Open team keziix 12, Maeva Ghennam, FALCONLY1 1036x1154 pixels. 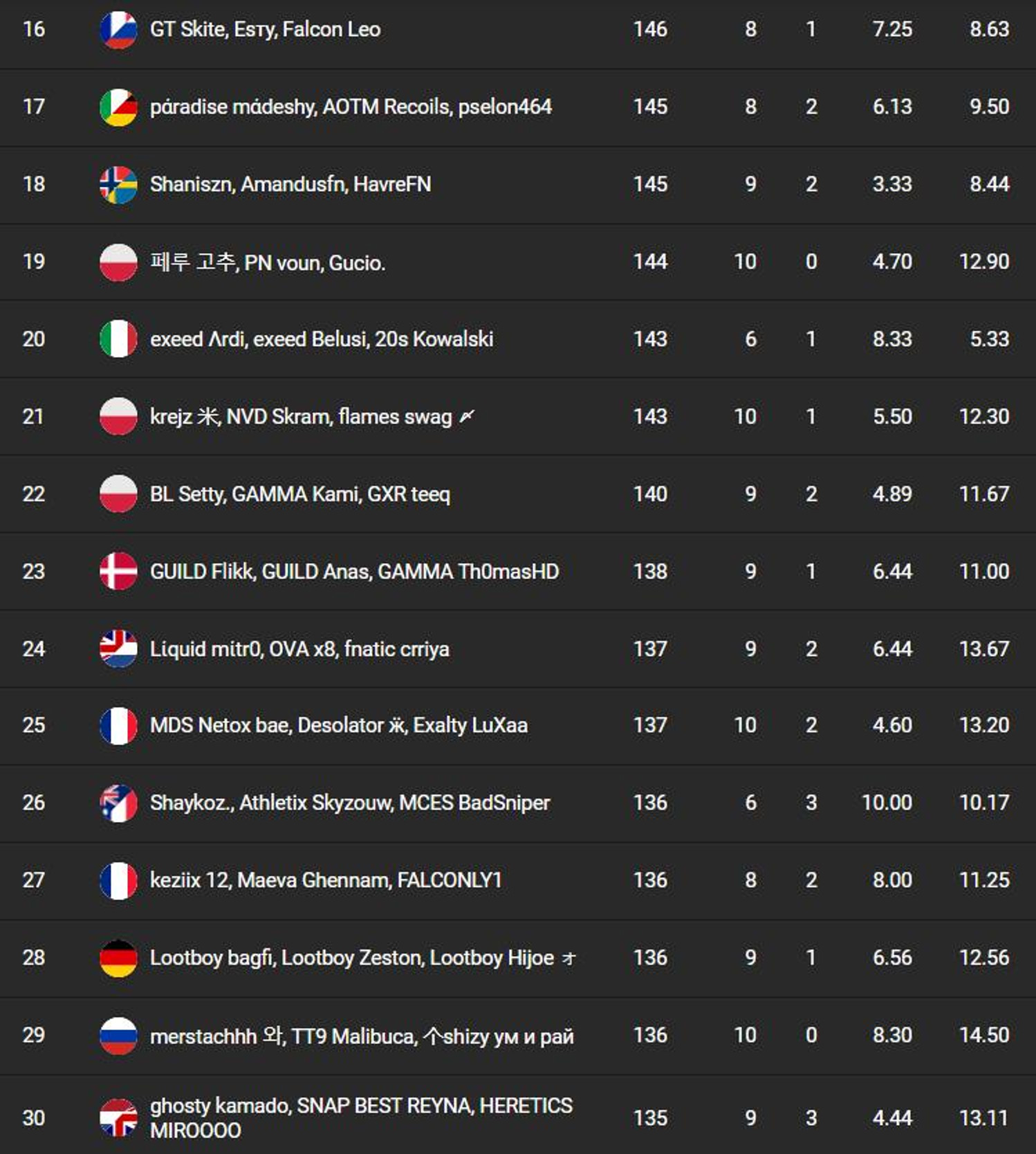click(326, 880)
